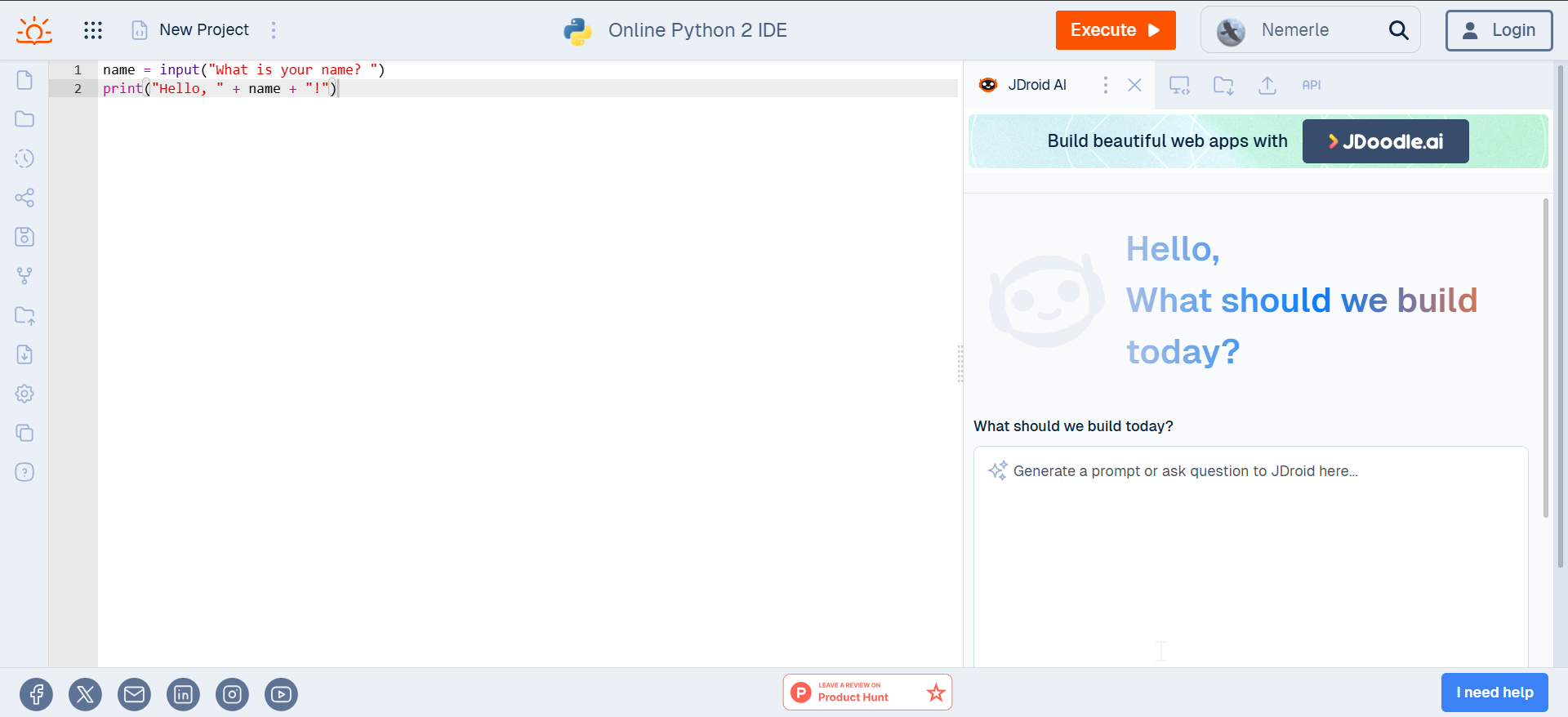
Task: Click the panel resize handle dots
Action: 960,363
